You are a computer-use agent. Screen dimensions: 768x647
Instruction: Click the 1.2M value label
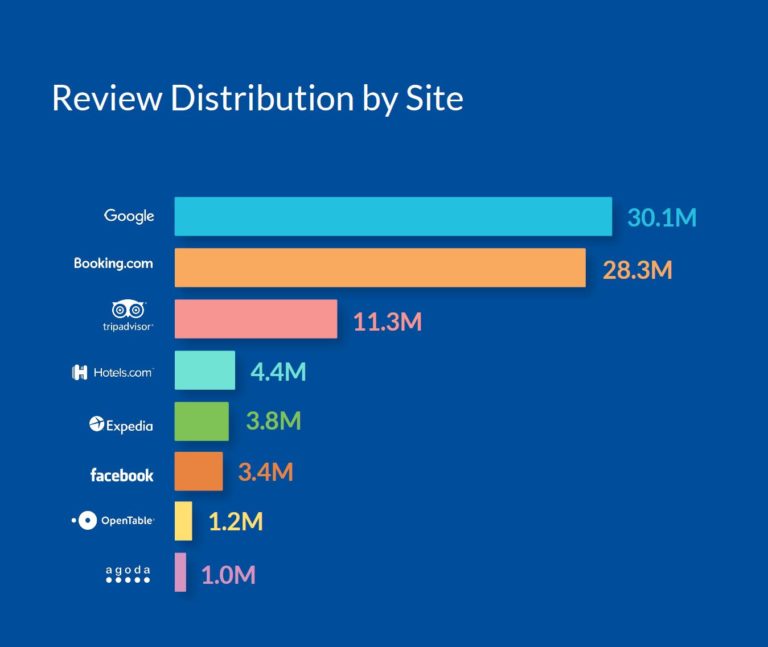tap(236, 522)
